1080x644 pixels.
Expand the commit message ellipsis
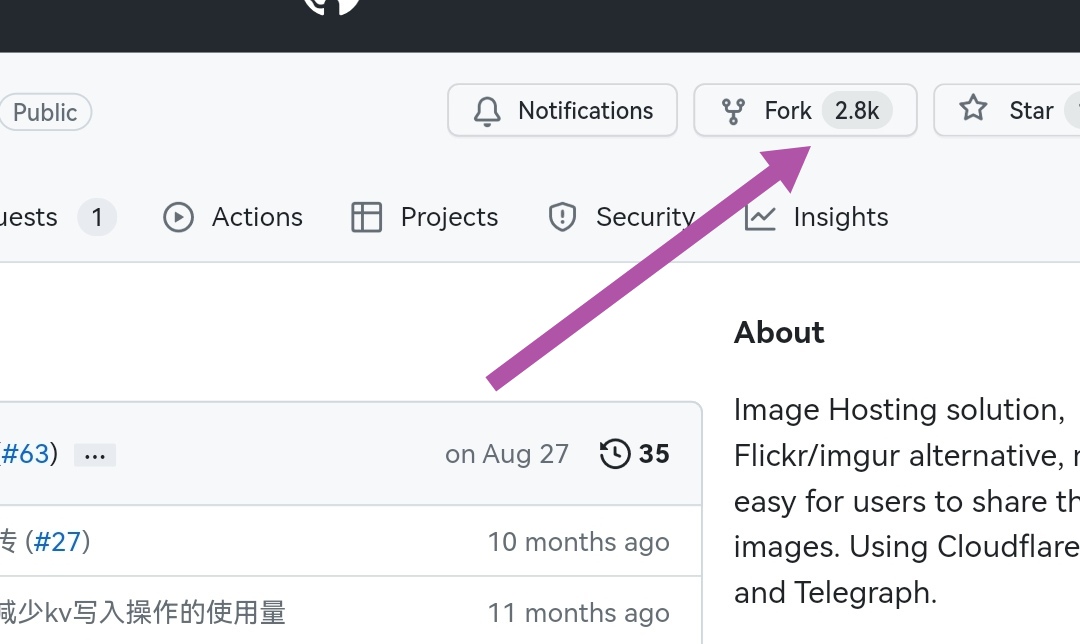click(x=95, y=456)
